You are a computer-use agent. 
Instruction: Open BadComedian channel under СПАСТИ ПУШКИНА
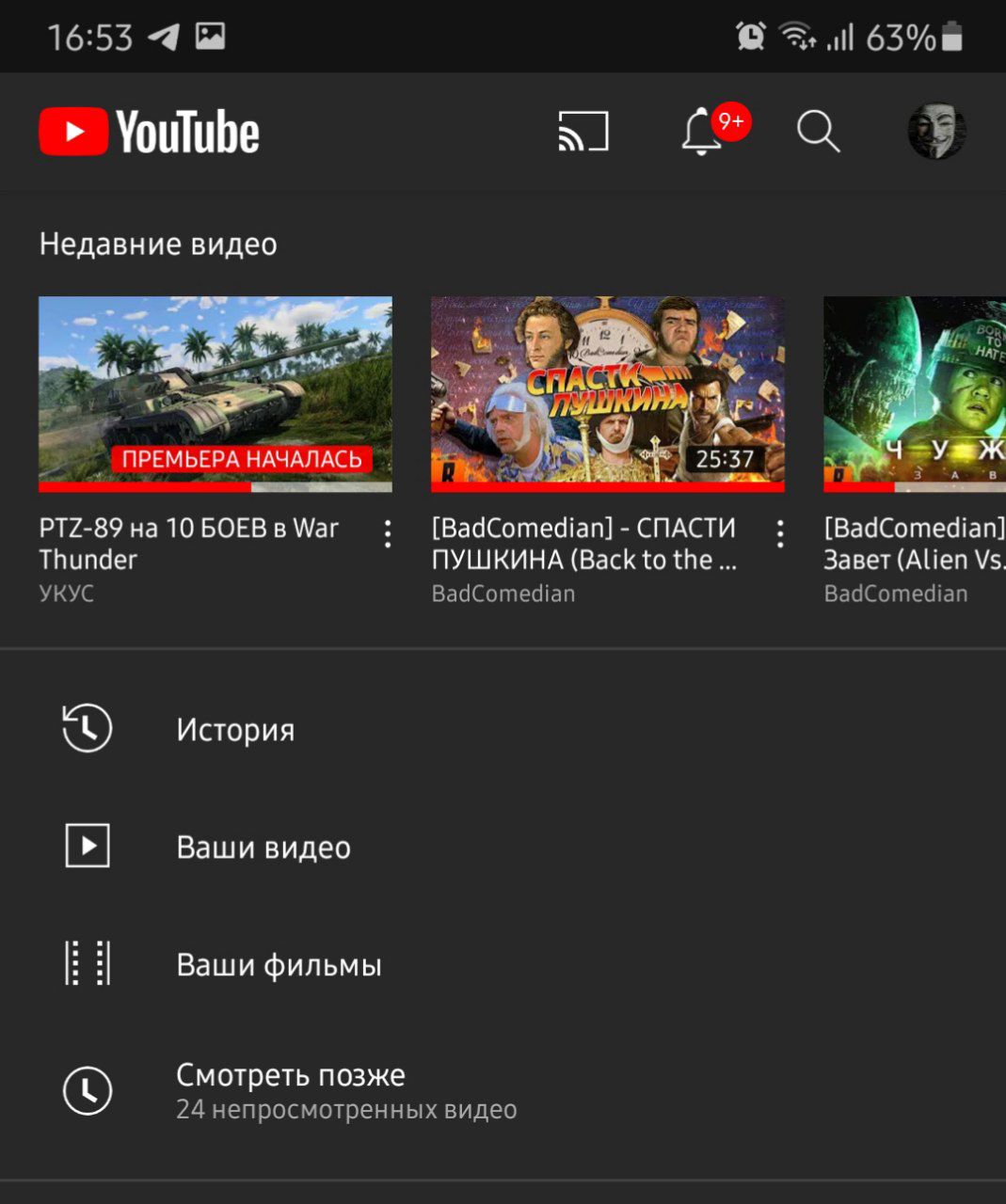pyautogui.click(x=503, y=594)
